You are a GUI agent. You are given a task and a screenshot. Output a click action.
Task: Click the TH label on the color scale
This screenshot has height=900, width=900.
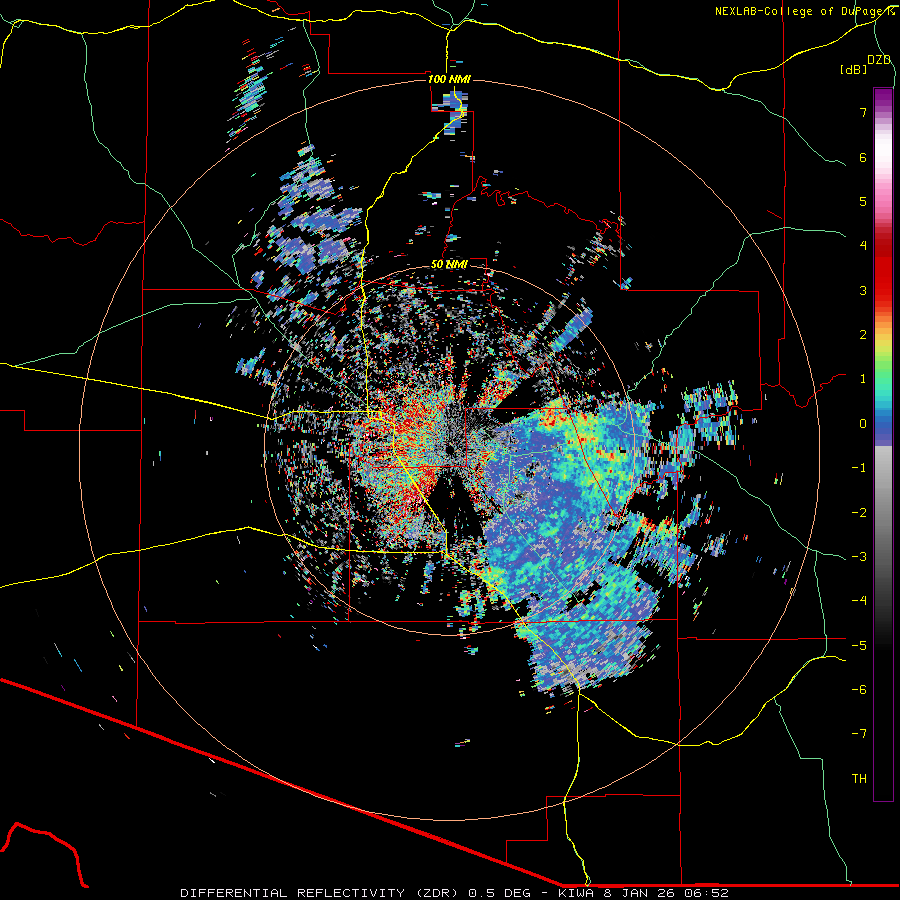coord(859,779)
